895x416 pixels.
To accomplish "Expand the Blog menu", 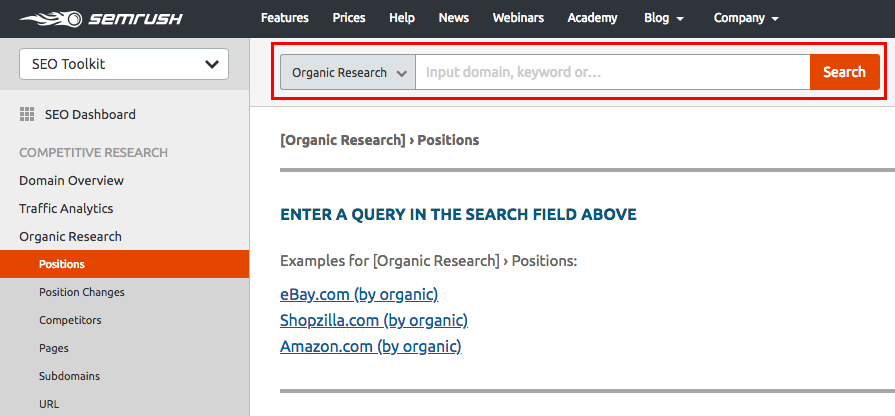I will point(663,18).
